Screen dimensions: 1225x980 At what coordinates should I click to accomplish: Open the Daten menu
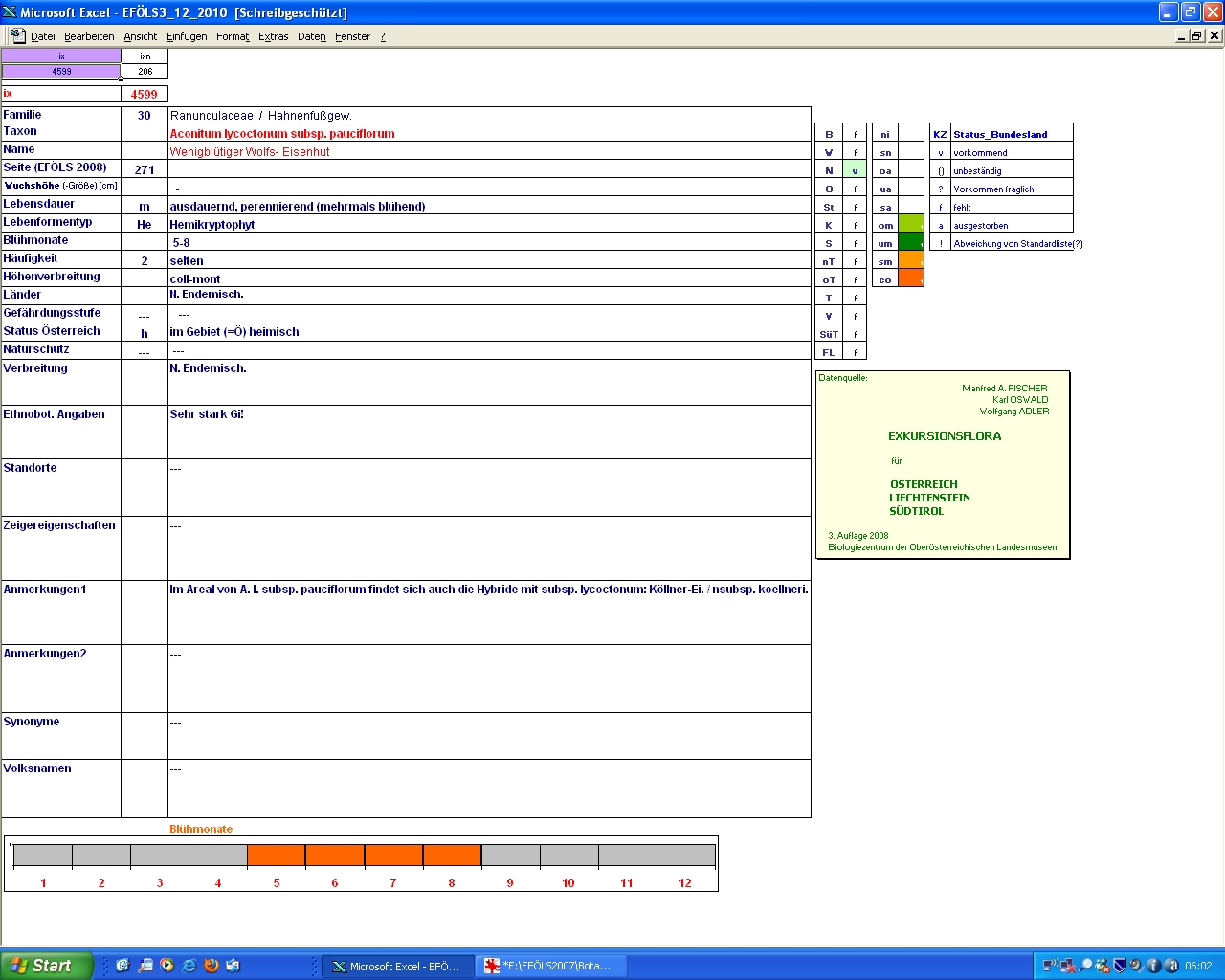pos(312,36)
